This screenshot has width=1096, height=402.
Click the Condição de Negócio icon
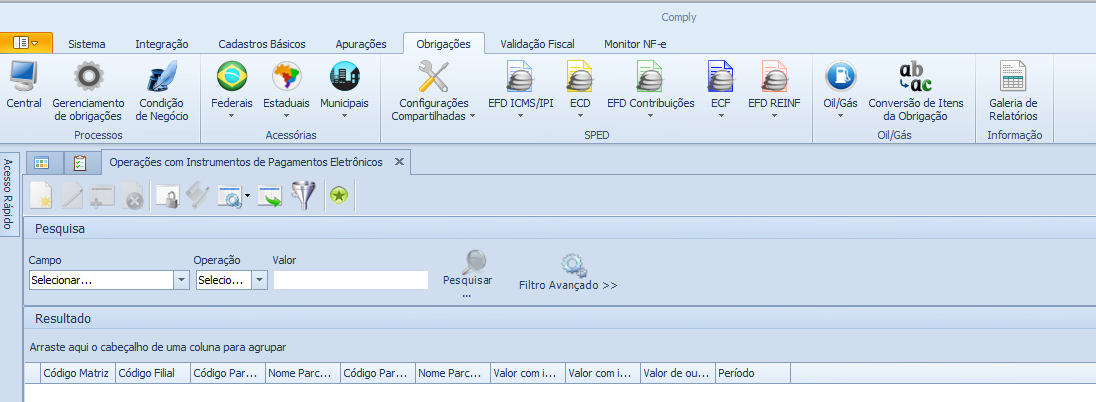point(162,78)
